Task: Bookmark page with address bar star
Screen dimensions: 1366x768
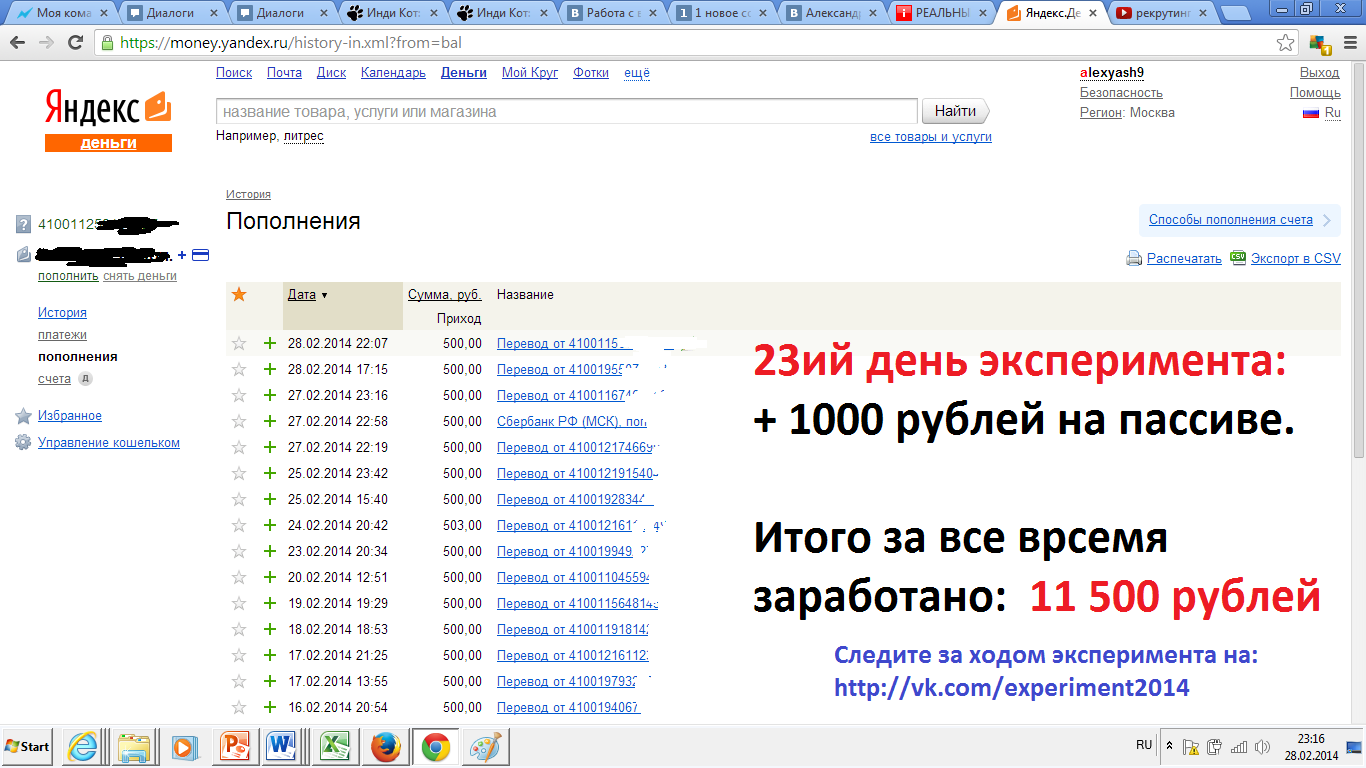Action: click(x=1286, y=43)
